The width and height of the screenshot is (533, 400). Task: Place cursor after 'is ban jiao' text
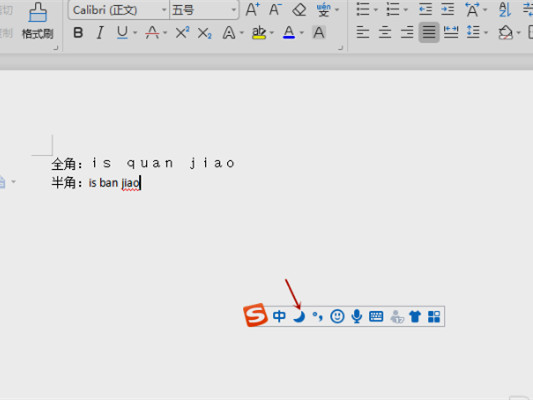[x=140, y=183]
